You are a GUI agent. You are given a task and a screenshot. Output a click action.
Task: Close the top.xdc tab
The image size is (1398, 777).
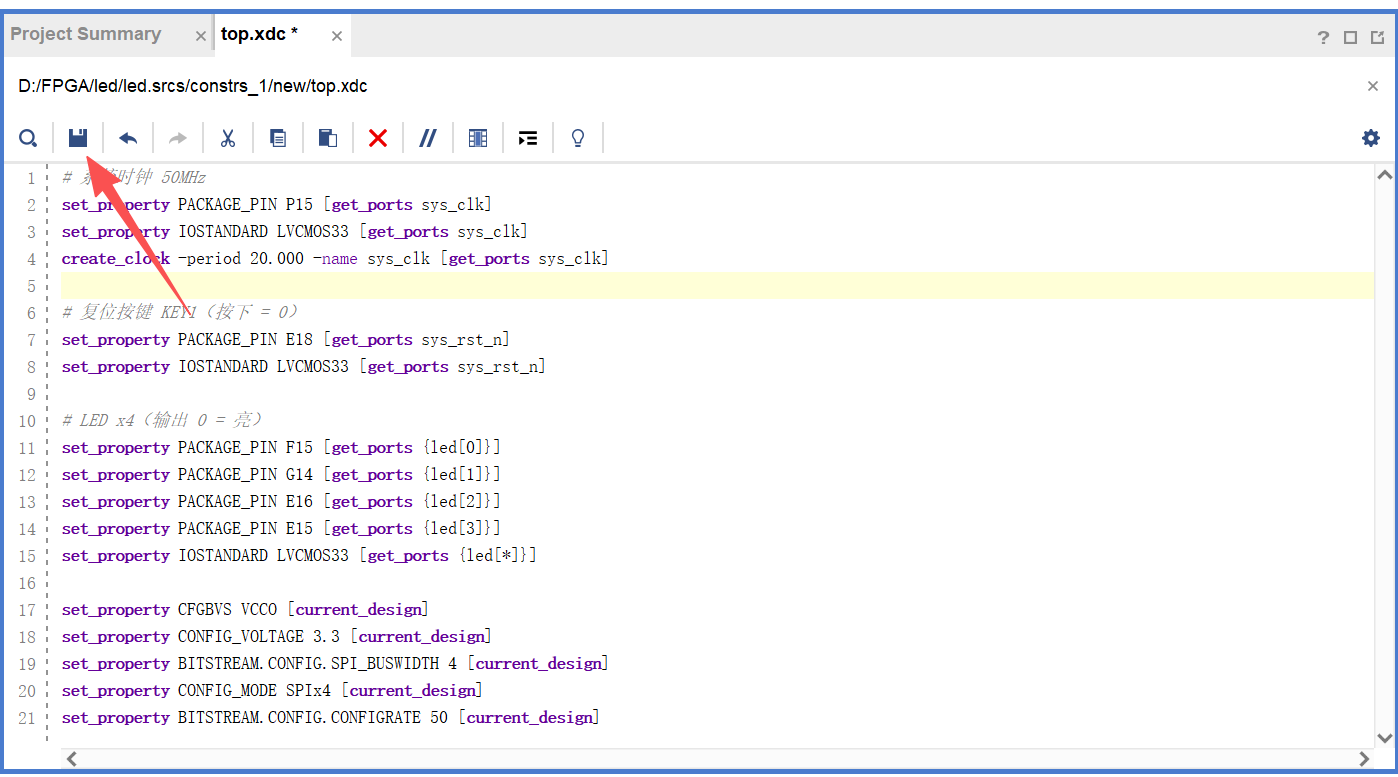click(x=337, y=36)
